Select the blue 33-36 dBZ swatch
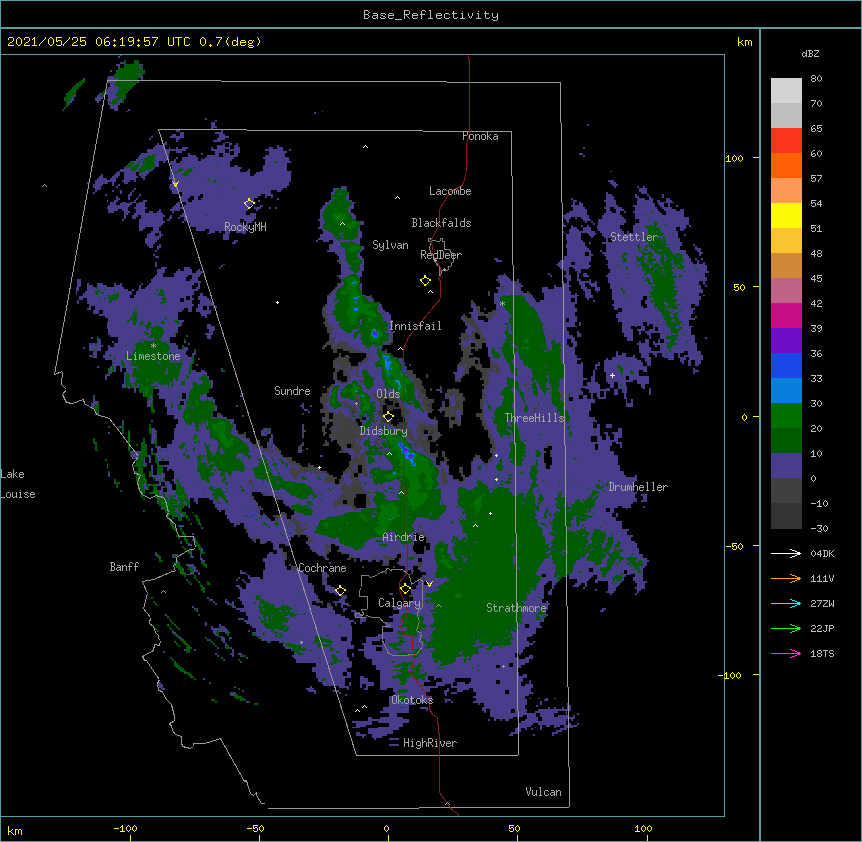The width and height of the screenshot is (862, 842). tap(786, 365)
